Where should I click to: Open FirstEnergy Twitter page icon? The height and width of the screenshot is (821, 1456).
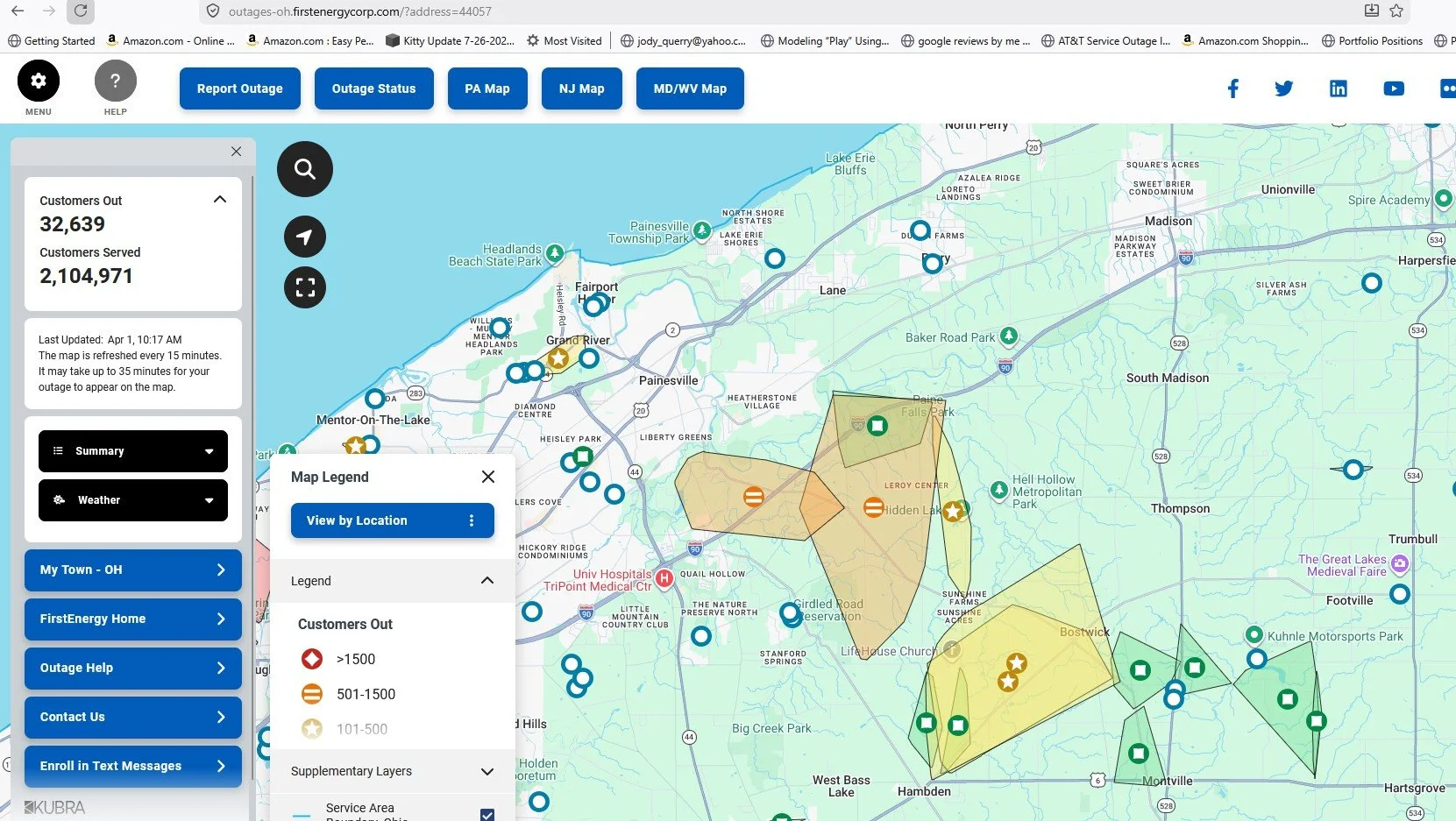[1284, 88]
